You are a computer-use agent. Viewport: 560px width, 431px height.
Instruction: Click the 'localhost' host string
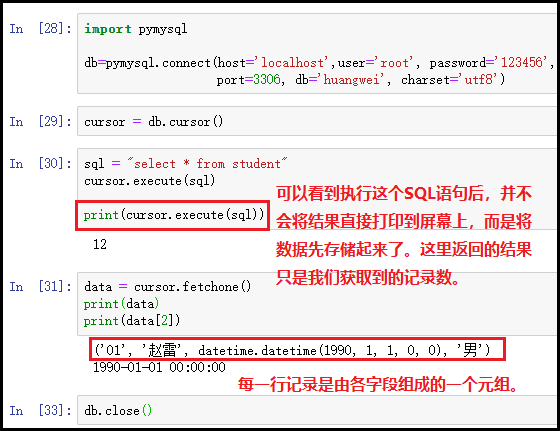tap(292, 63)
